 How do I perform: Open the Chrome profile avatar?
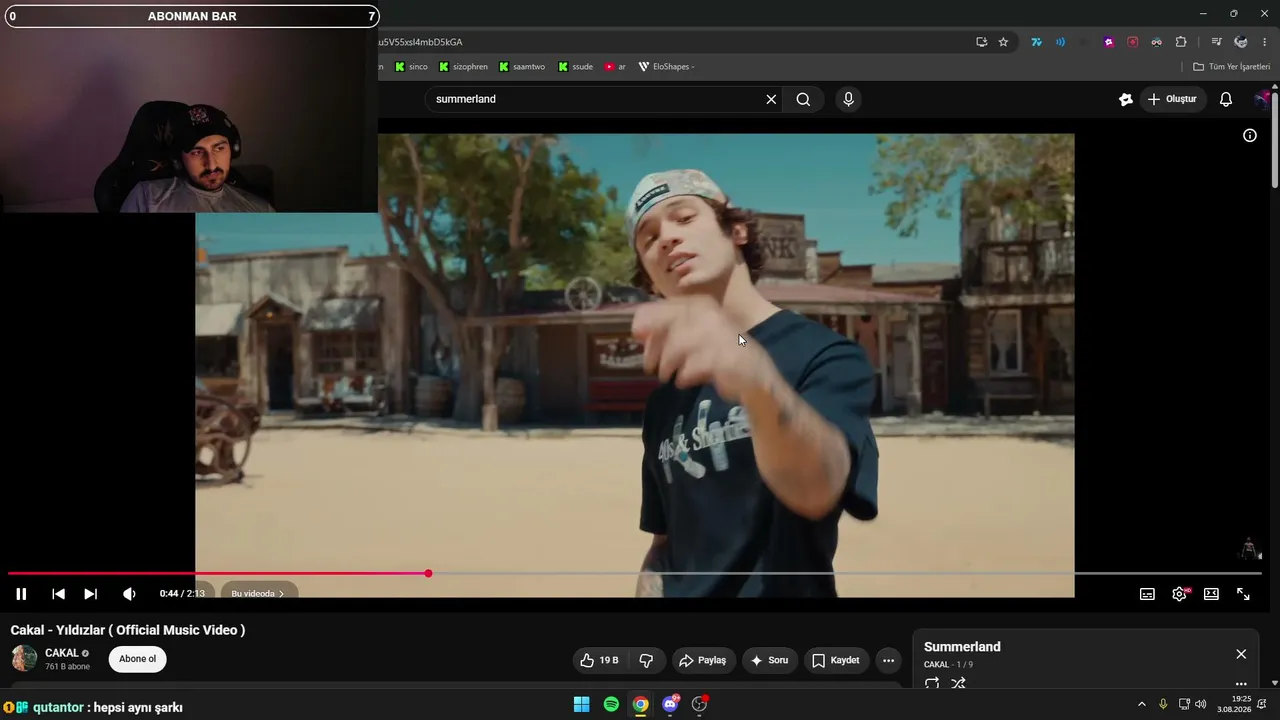coord(1241,42)
